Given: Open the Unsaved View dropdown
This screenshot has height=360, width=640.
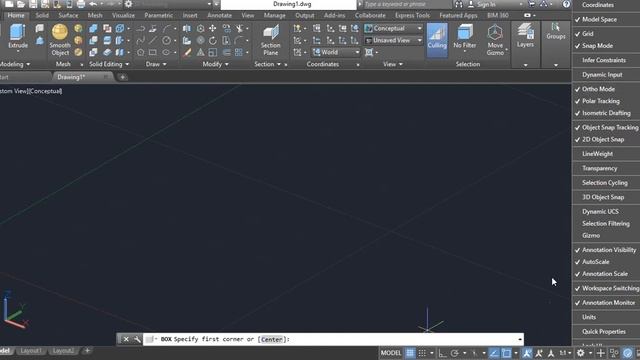Looking at the screenshot, I should [393, 40].
